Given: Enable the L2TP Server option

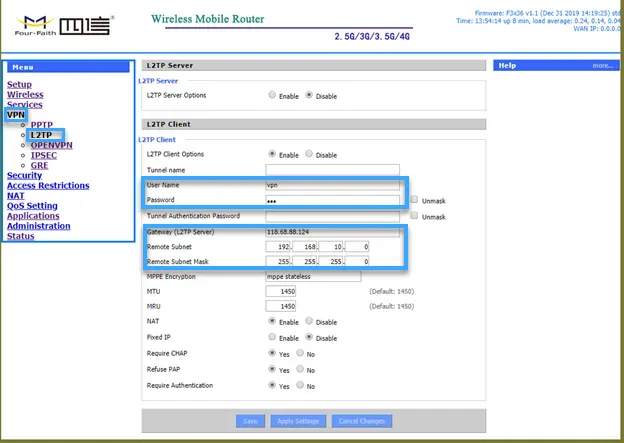Looking at the screenshot, I should [x=273, y=95].
